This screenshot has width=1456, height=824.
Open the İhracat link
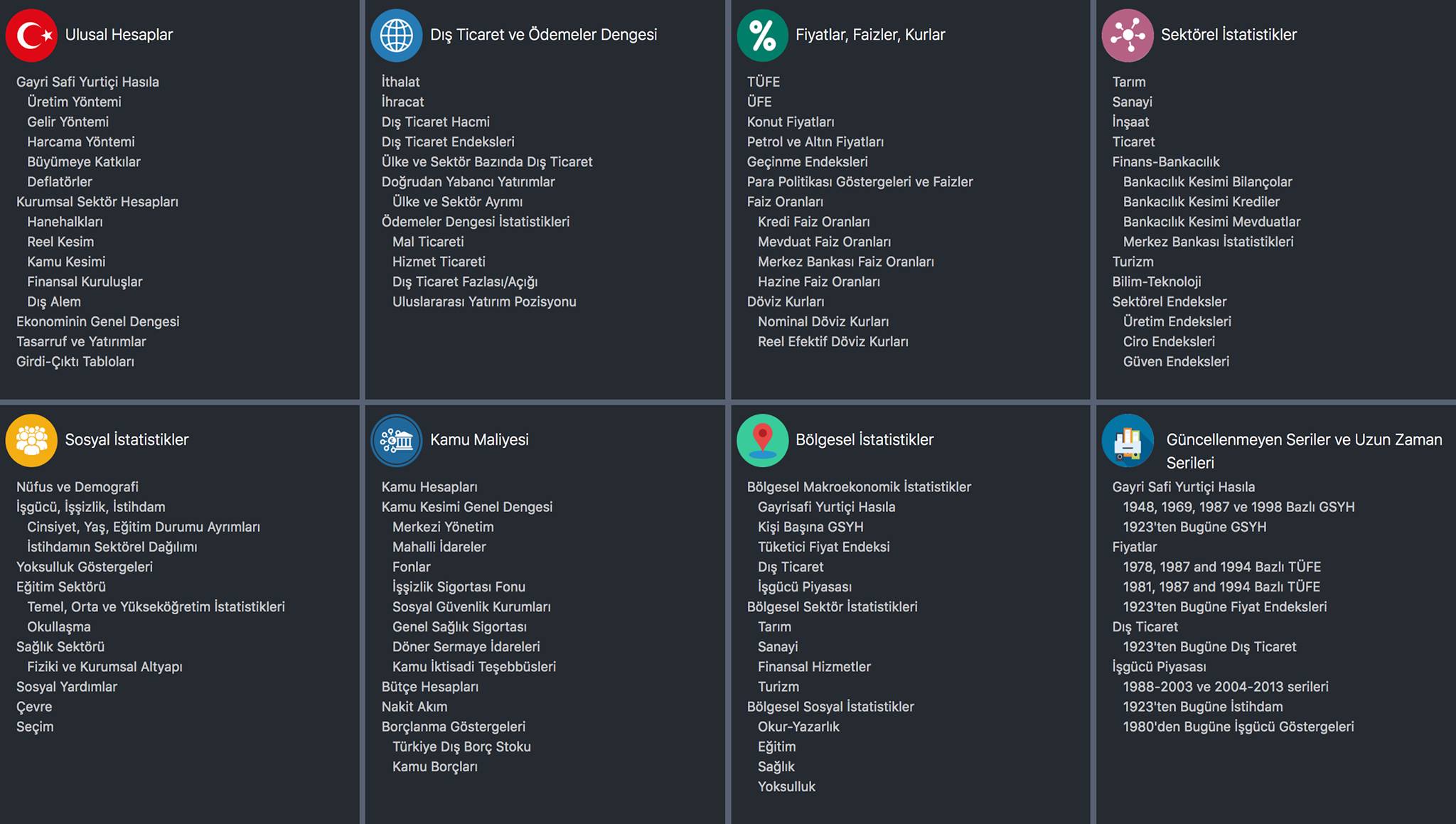[402, 102]
